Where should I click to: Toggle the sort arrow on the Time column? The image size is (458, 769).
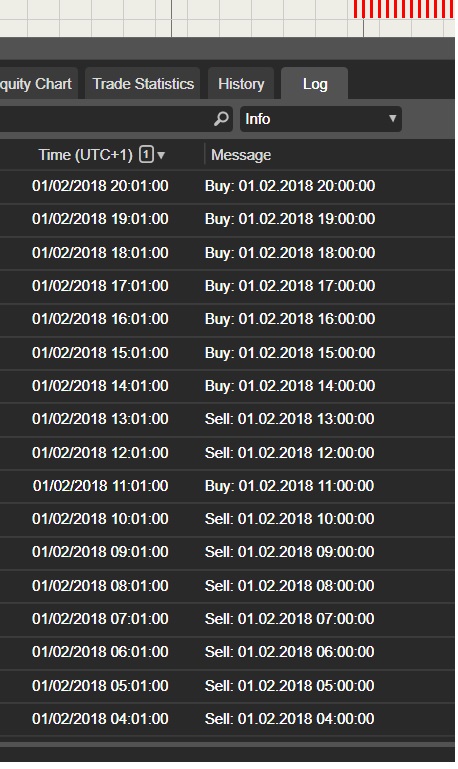tap(161, 156)
